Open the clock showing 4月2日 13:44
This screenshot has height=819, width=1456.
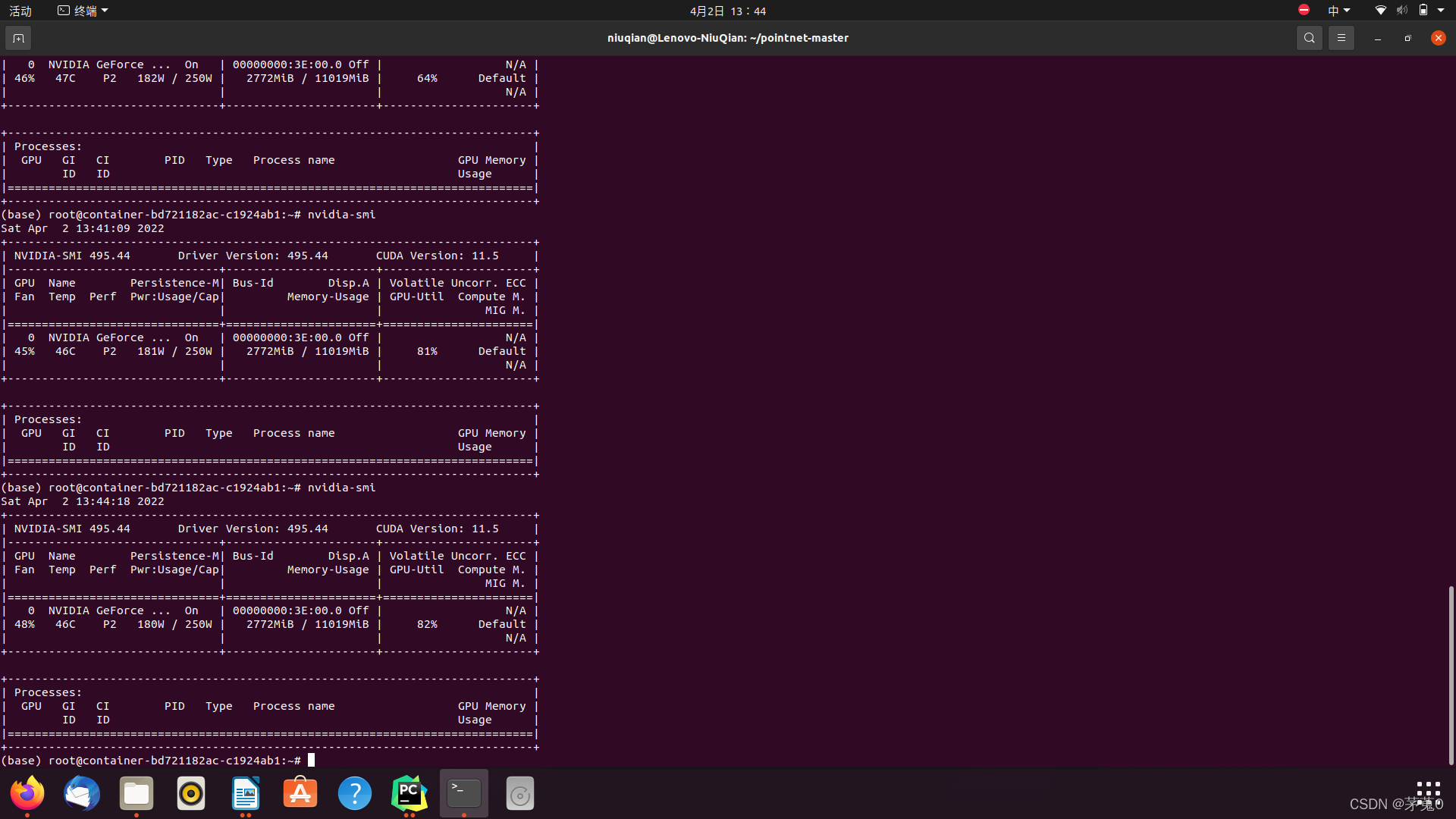tap(728, 11)
